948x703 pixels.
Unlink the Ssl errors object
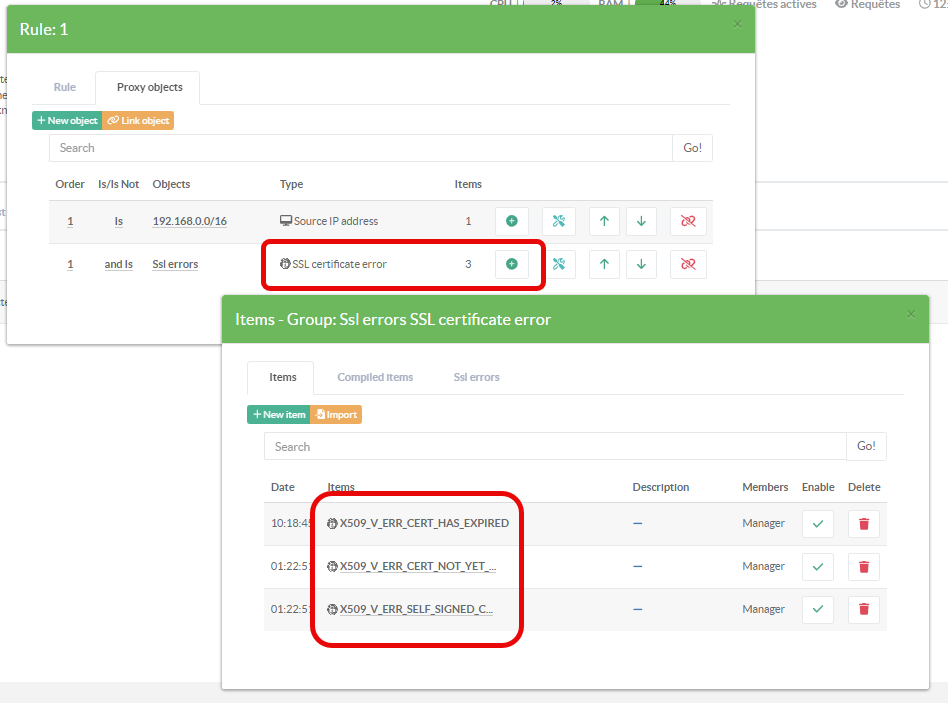(x=688, y=264)
